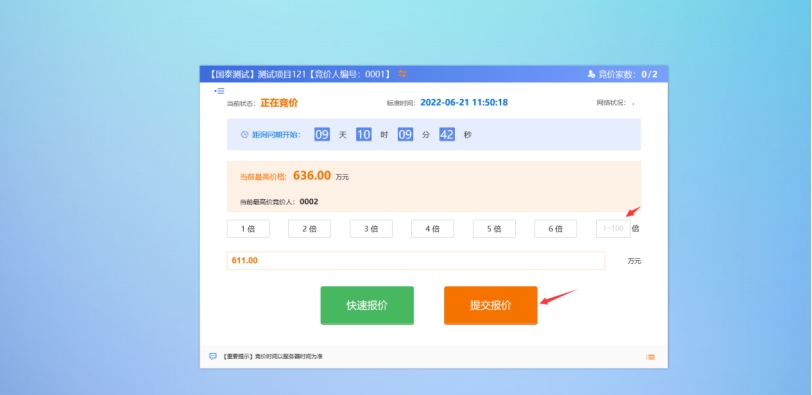Click the highest bidder number 0002
The image size is (812, 395).
coord(309,201)
